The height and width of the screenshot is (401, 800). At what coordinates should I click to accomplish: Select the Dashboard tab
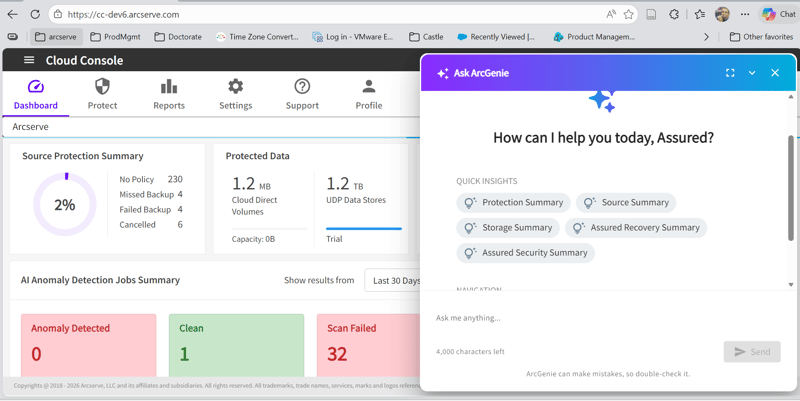tap(36, 95)
